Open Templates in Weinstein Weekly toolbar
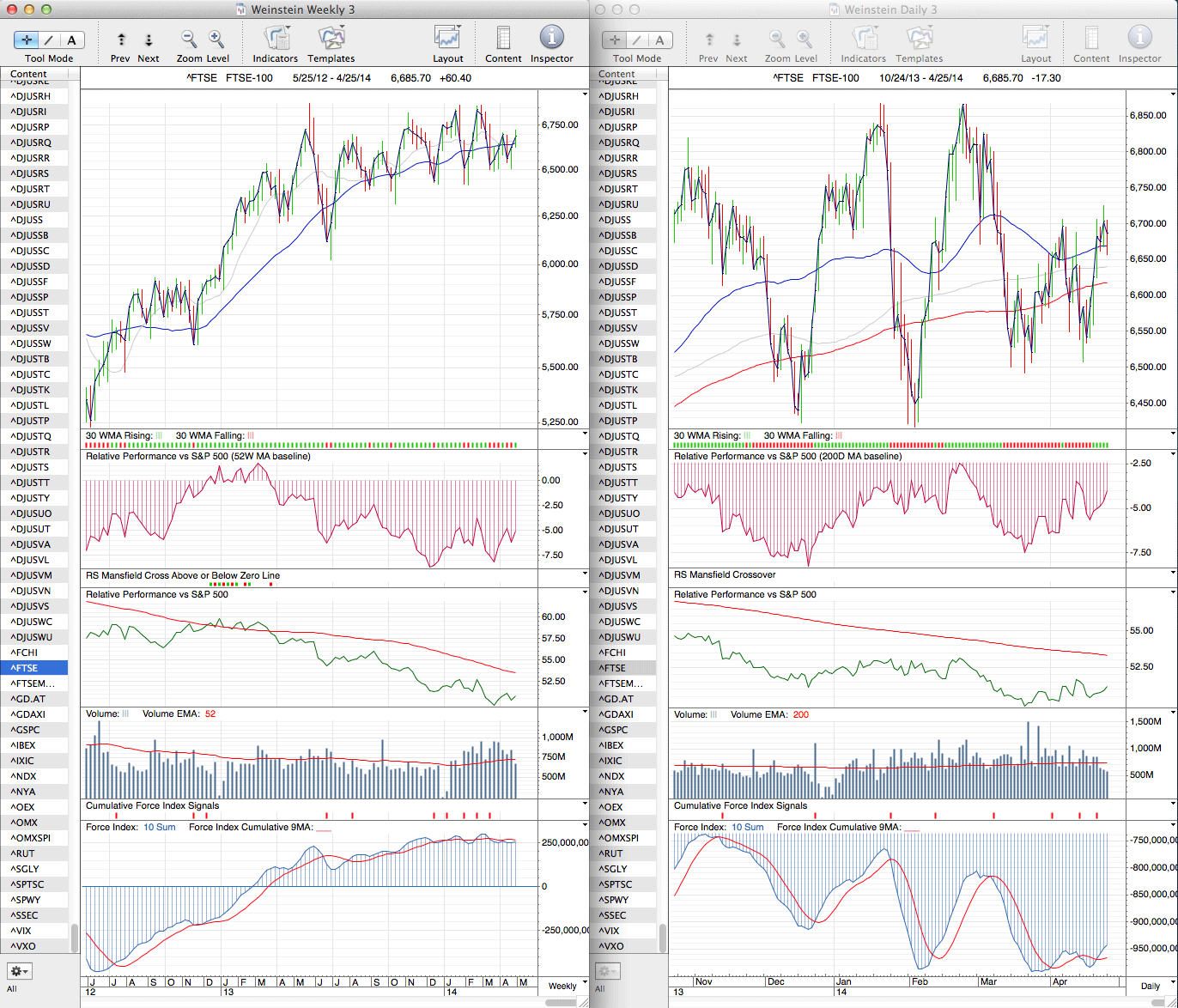 pyautogui.click(x=331, y=39)
